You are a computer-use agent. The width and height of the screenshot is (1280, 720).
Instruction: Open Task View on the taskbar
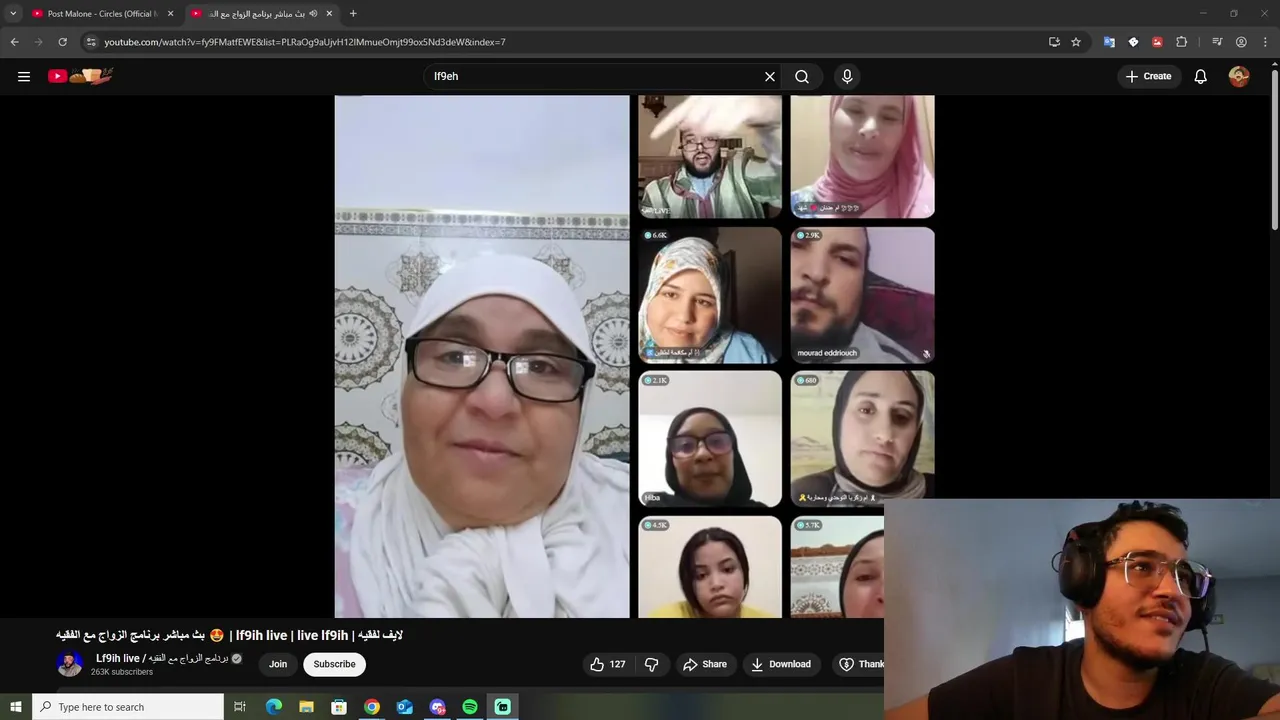pyautogui.click(x=240, y=707)
